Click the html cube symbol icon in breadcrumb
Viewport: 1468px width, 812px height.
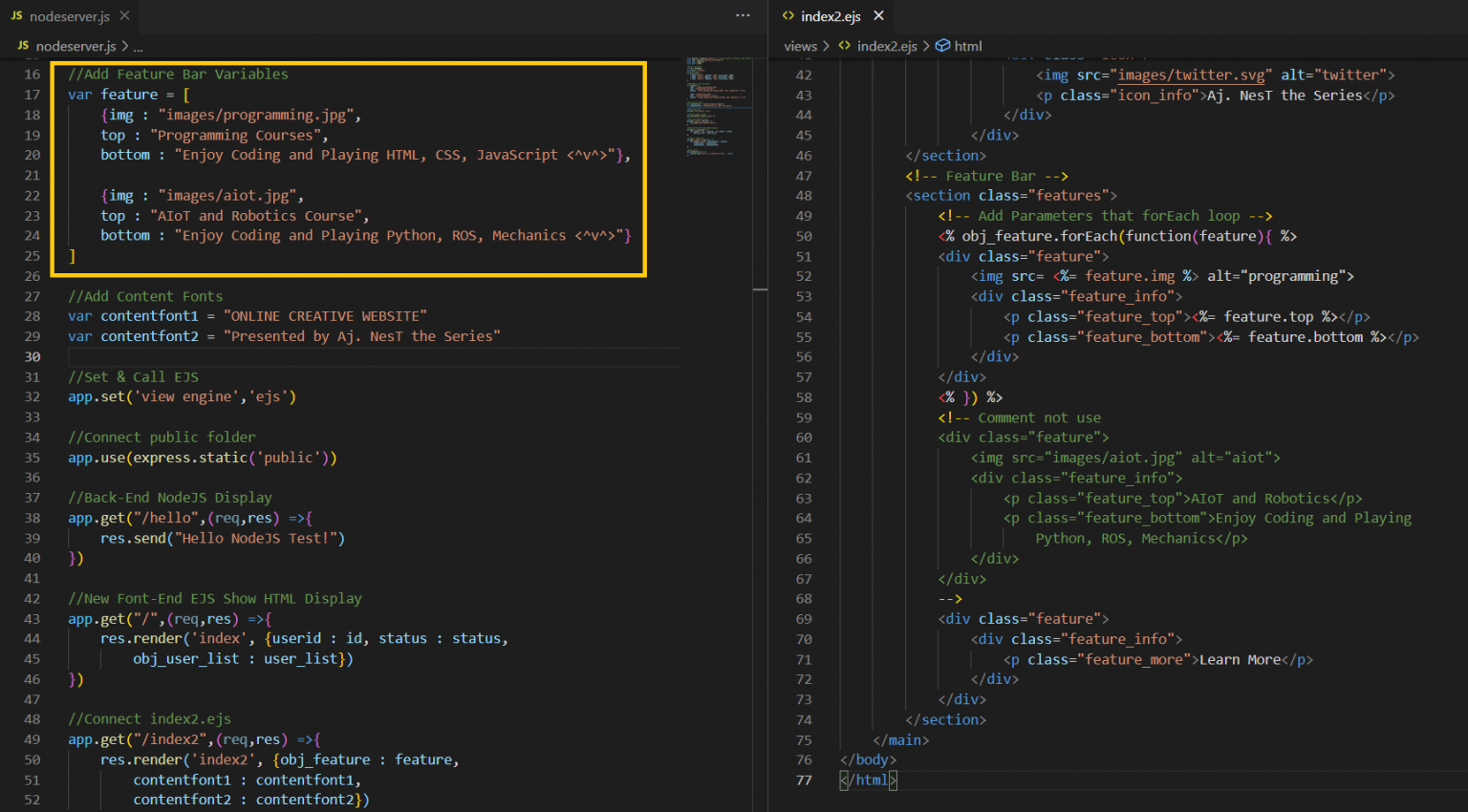click(x=942, y=46)
